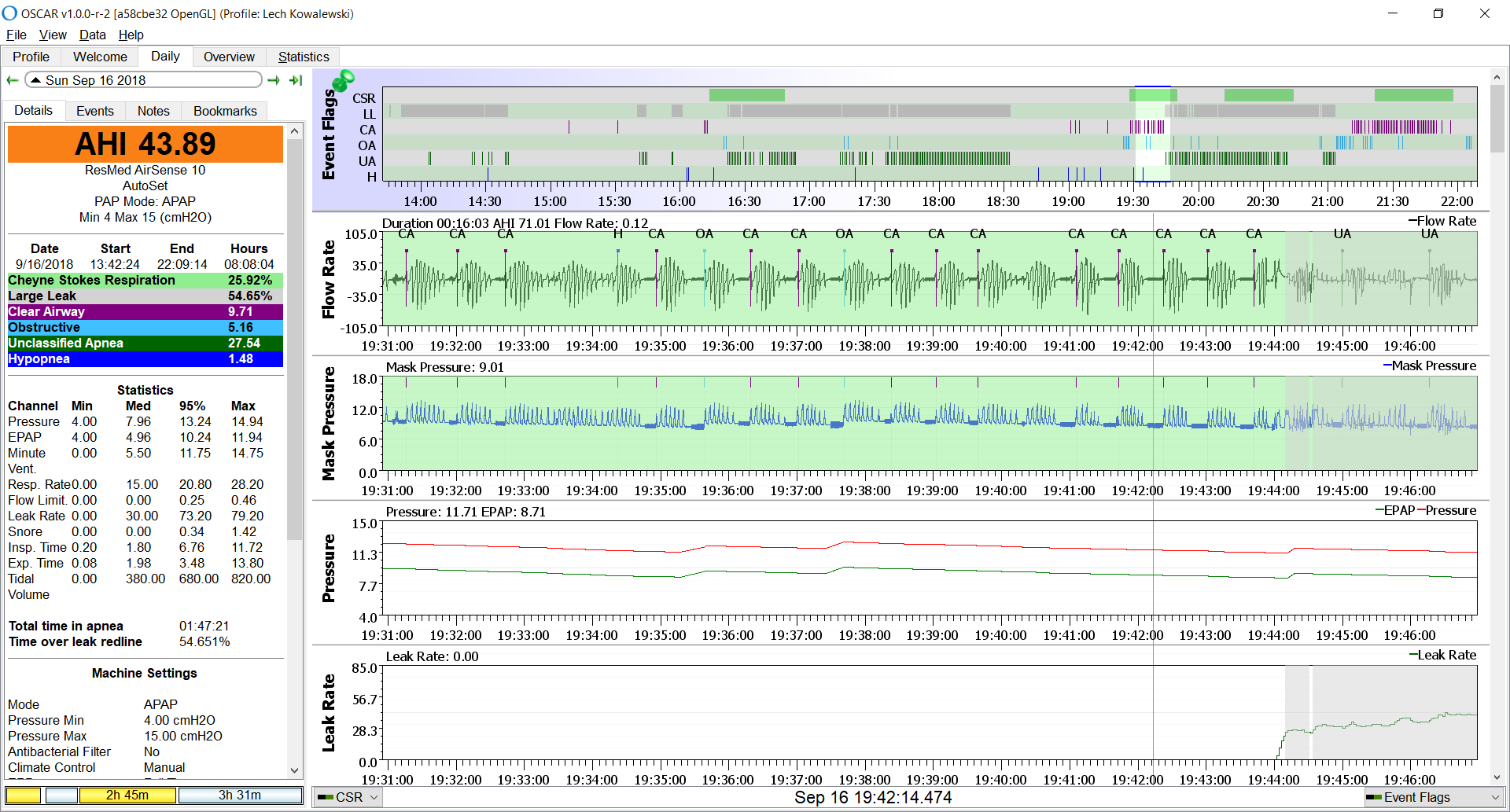1510x812 pixels.
Task: Open the View menu
Action: 53,35
